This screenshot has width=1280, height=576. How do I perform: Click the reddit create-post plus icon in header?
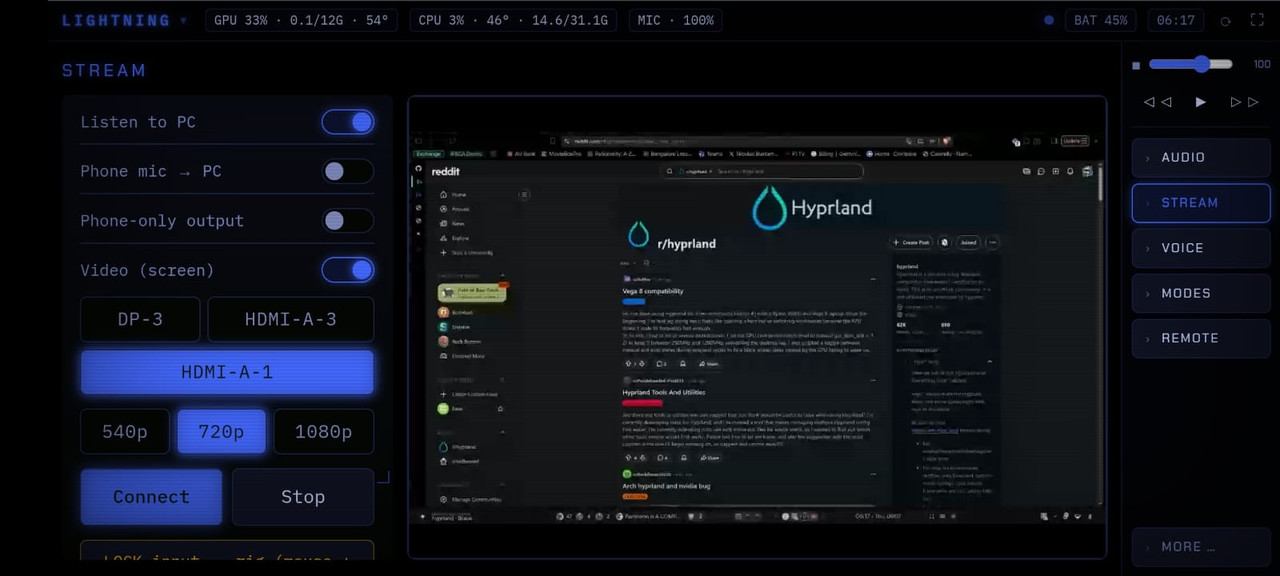point(1056,172)
